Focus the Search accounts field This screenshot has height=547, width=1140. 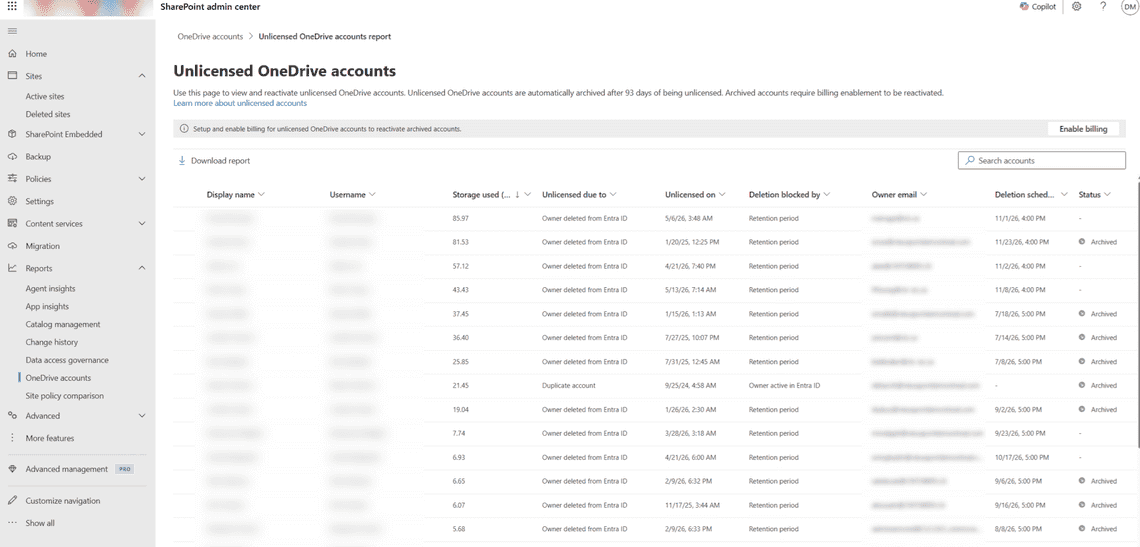click(1042, 160)
